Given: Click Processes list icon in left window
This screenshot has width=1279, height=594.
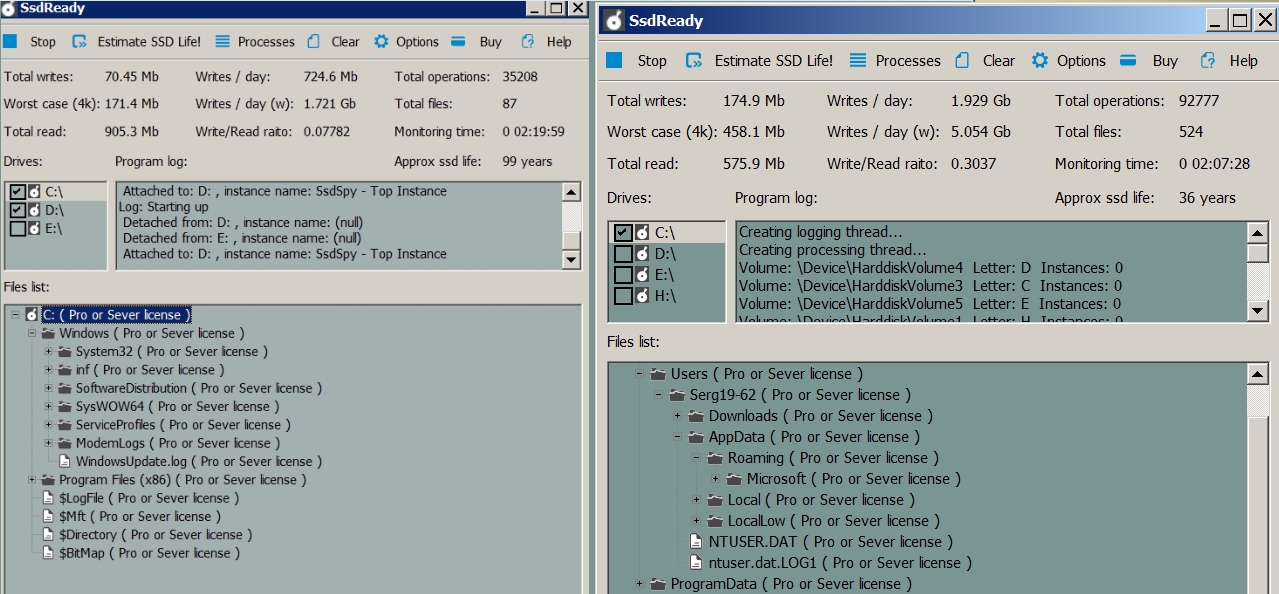Looking at the screenshot, I should pos(222,42).
